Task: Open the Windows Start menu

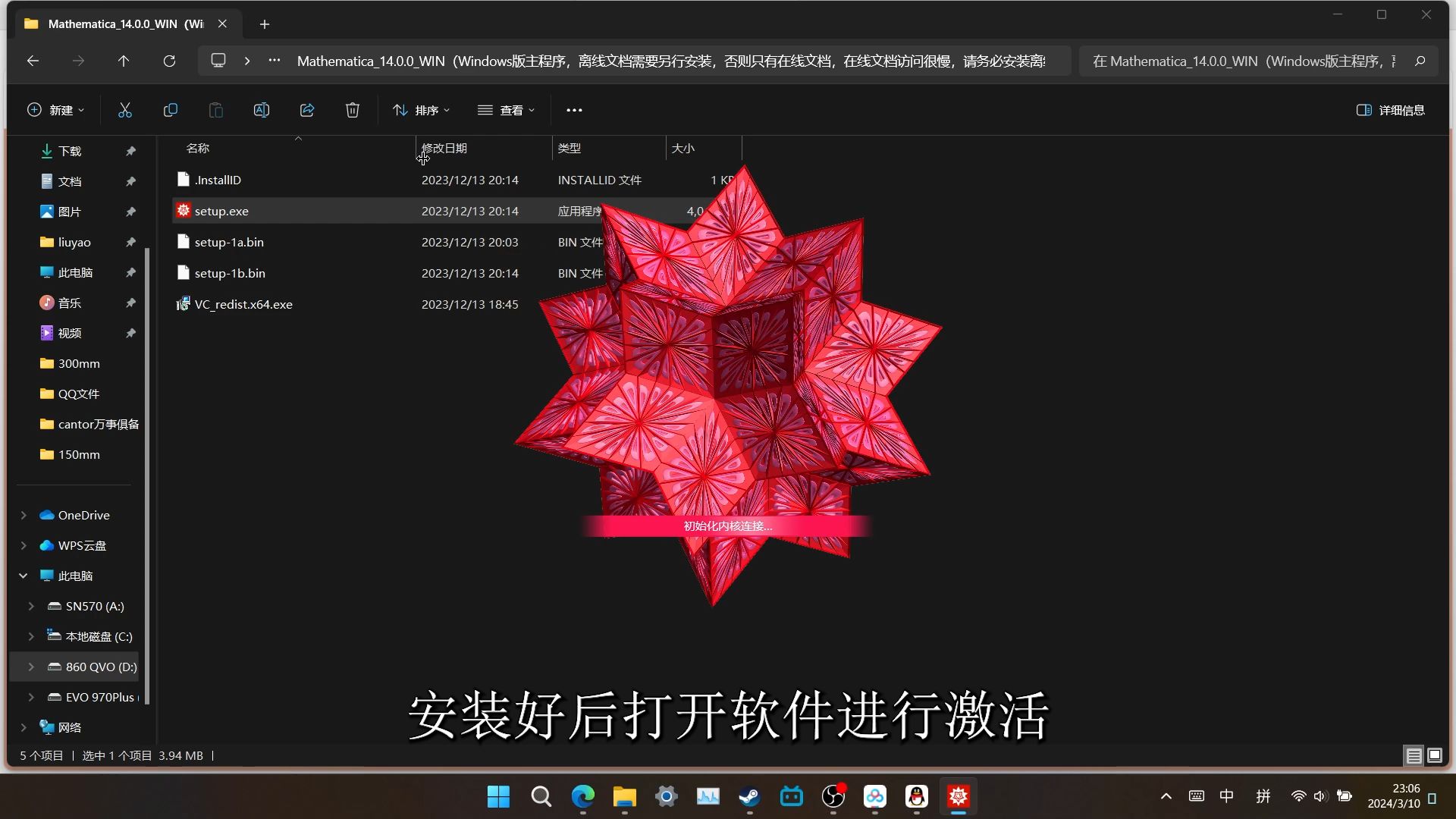Action: 498,796
